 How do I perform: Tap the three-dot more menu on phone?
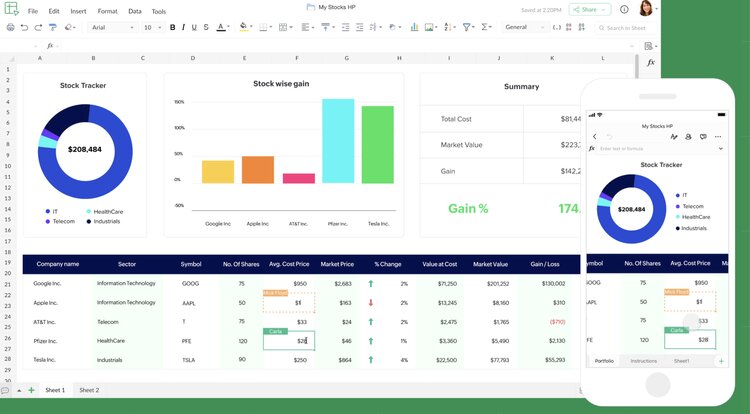click(718, 137)
